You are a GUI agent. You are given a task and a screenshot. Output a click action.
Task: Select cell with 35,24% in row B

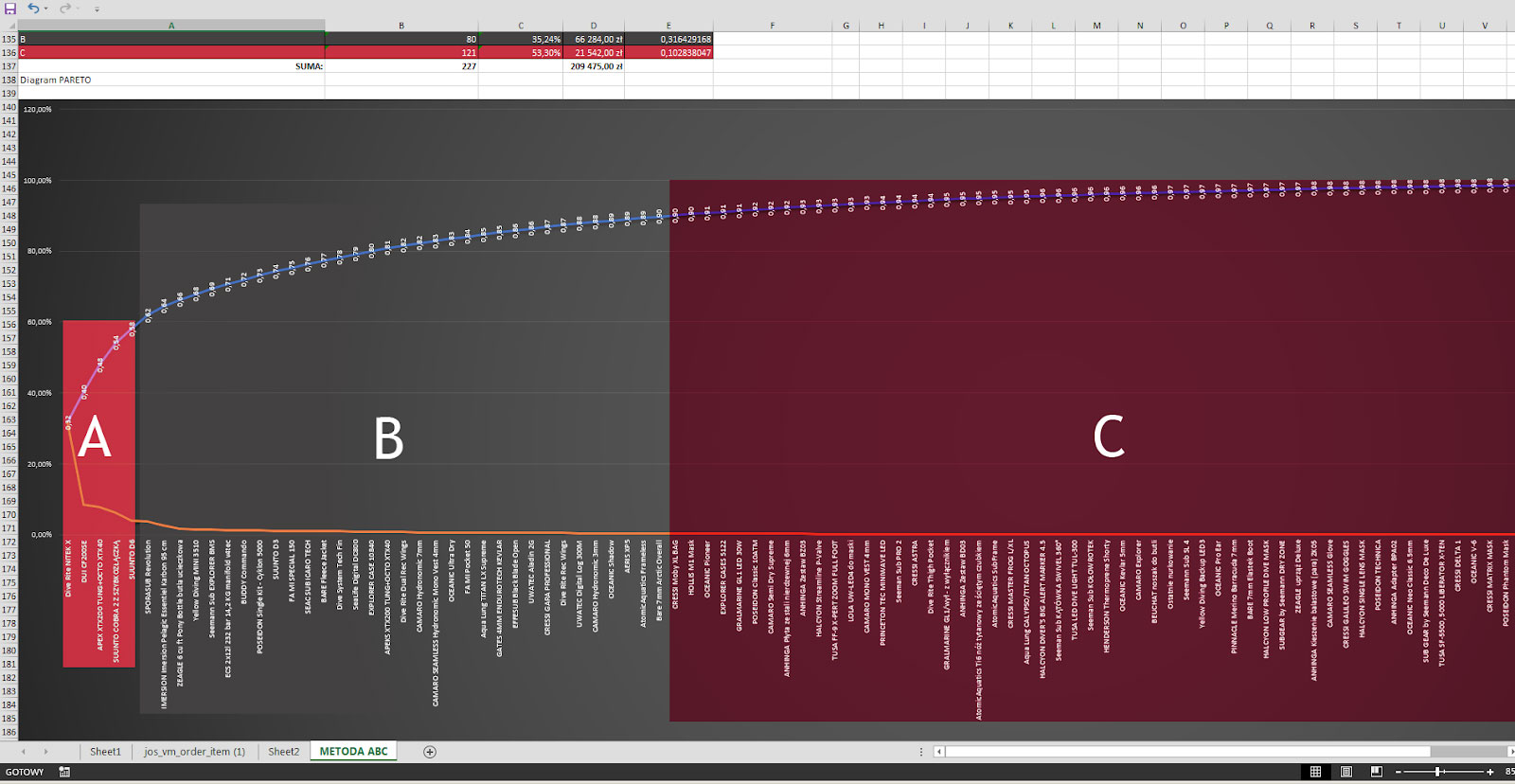point(521,39)
